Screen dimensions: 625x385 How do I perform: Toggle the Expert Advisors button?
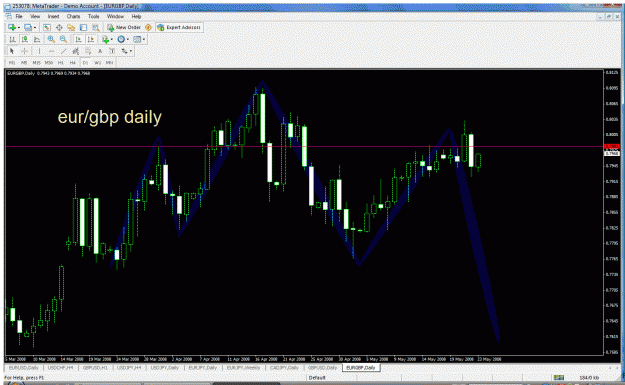(179, 28)
